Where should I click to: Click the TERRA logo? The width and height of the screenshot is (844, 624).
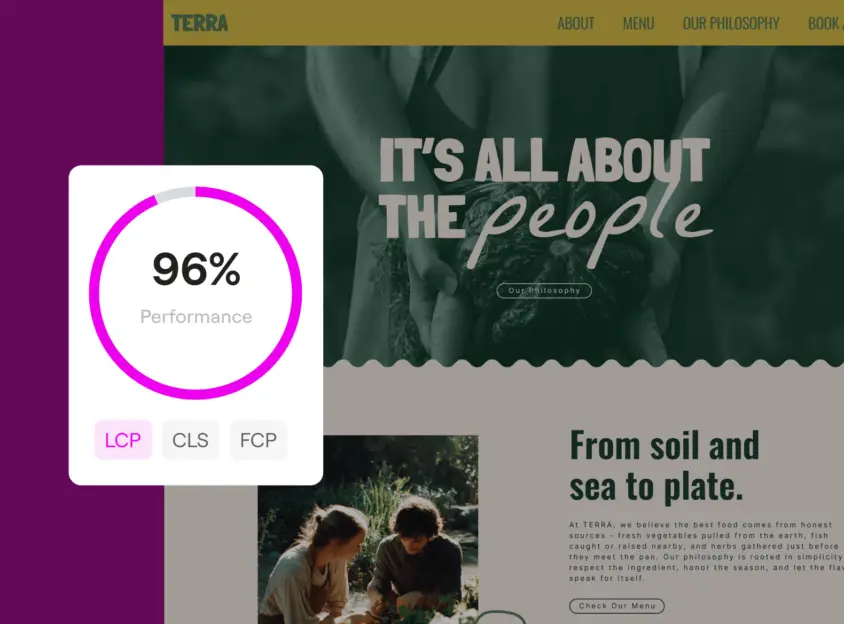point(199,22)
